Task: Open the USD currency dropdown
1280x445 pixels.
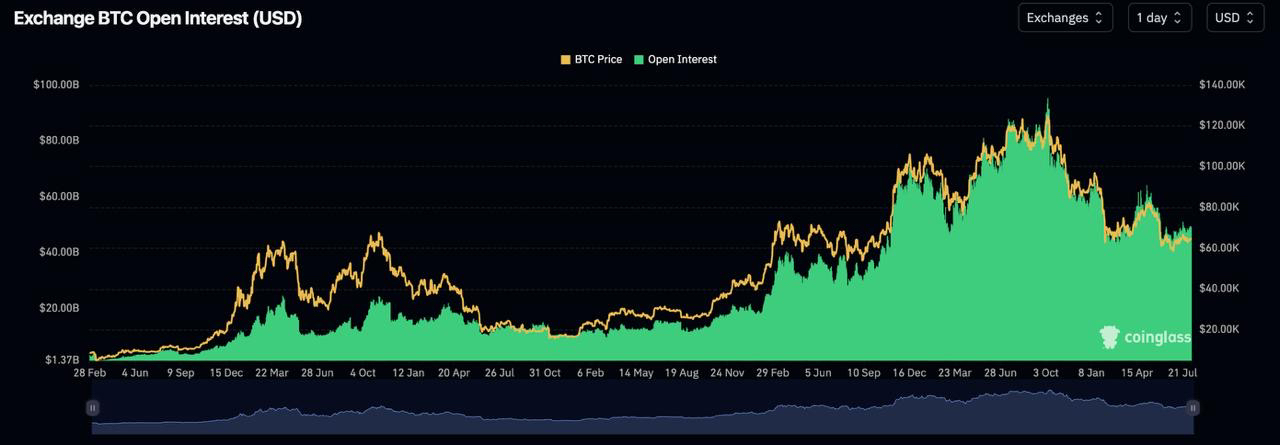Action: 1235,17
